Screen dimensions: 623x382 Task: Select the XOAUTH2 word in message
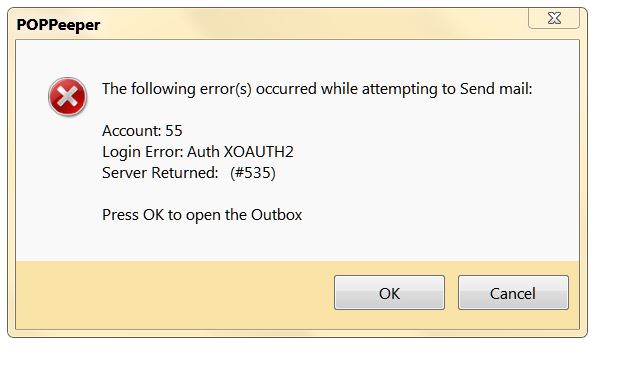(x=259, y=152)
